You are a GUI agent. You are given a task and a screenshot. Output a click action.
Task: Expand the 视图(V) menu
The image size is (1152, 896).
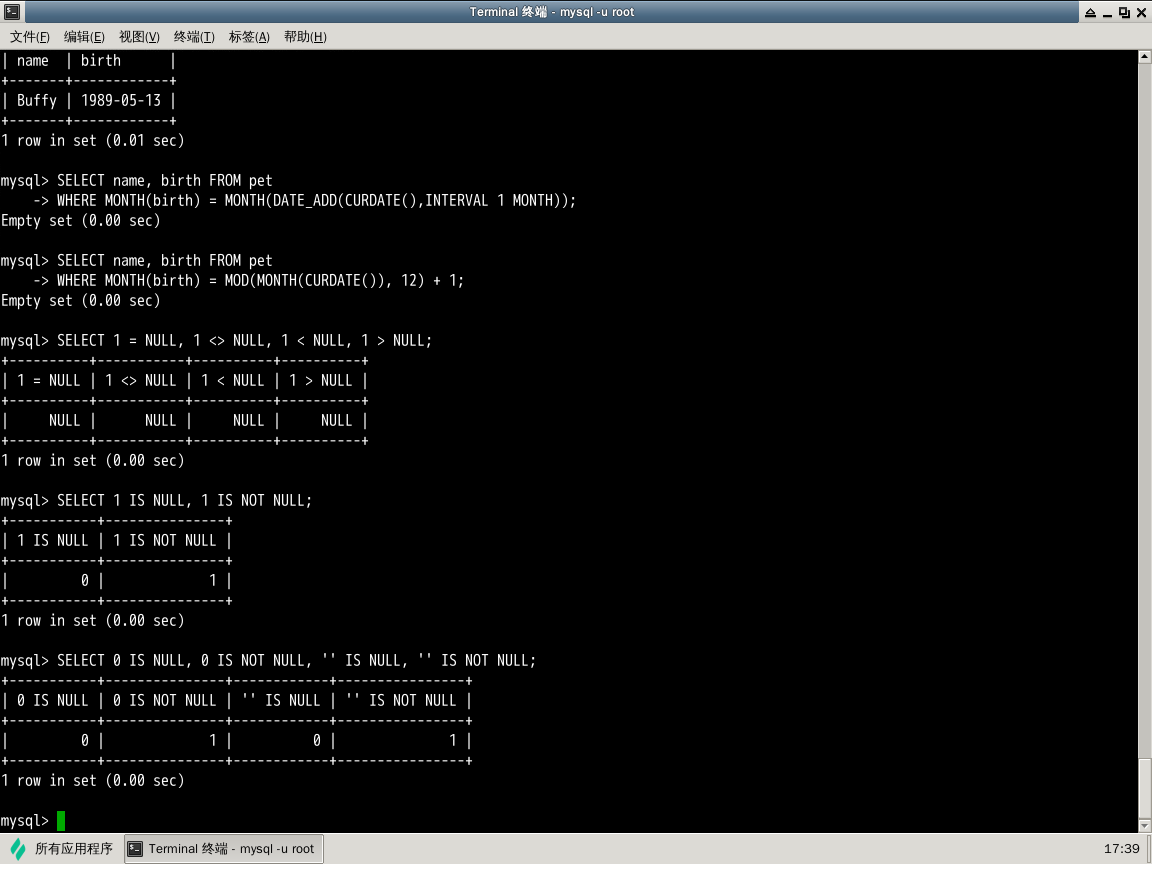139,37
